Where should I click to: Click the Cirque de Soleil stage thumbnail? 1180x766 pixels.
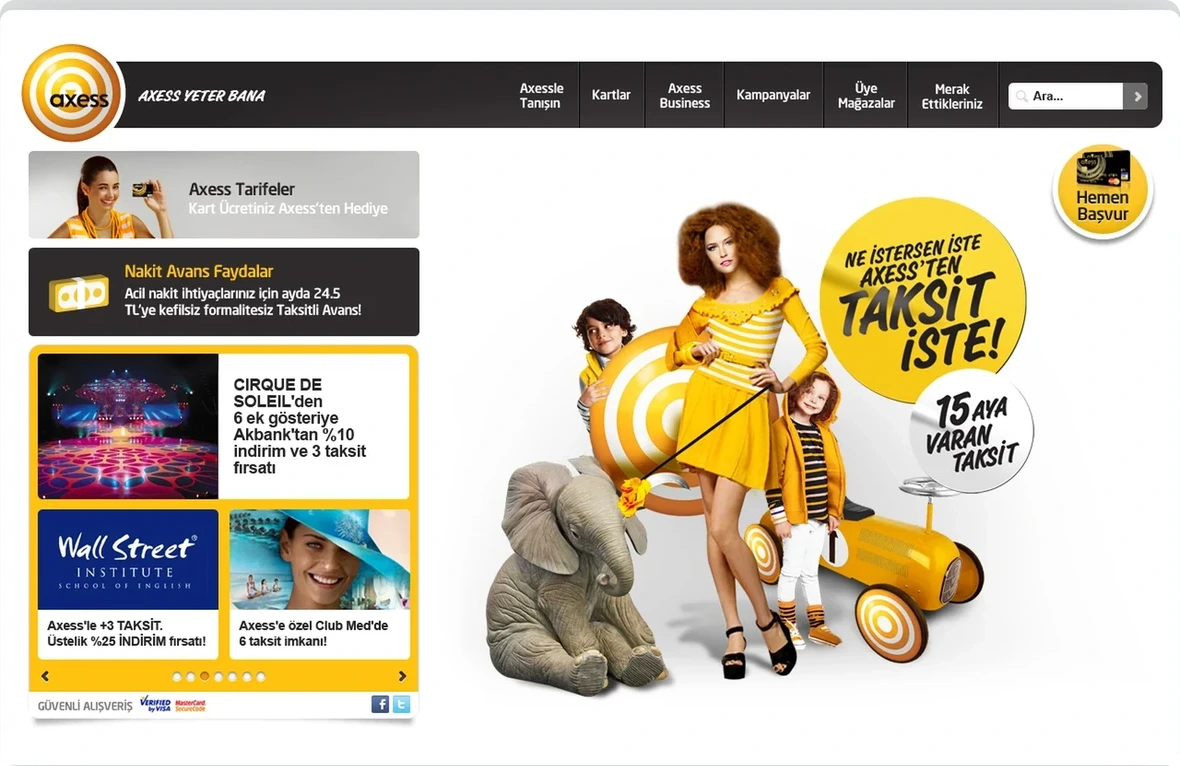(x=128, y=426)
